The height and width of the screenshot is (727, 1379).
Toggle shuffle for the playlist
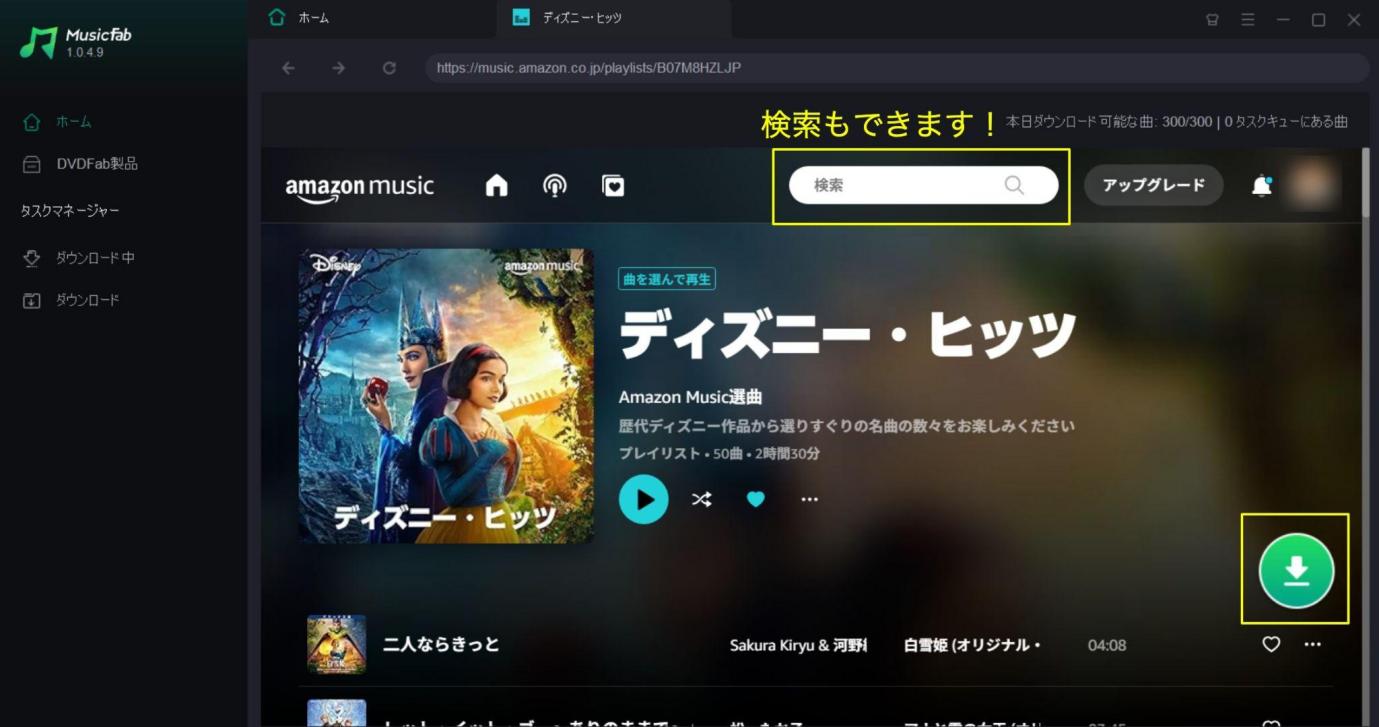click(x=702, y=499)
